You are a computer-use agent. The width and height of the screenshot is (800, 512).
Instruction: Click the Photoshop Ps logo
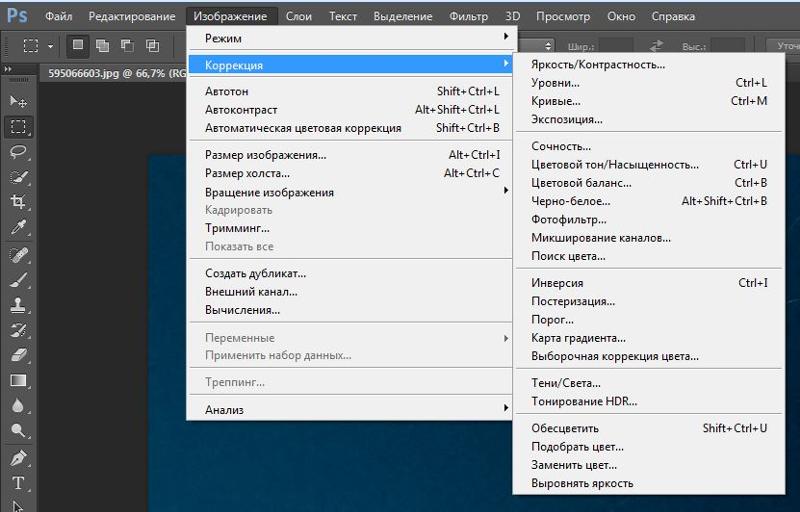17,16
